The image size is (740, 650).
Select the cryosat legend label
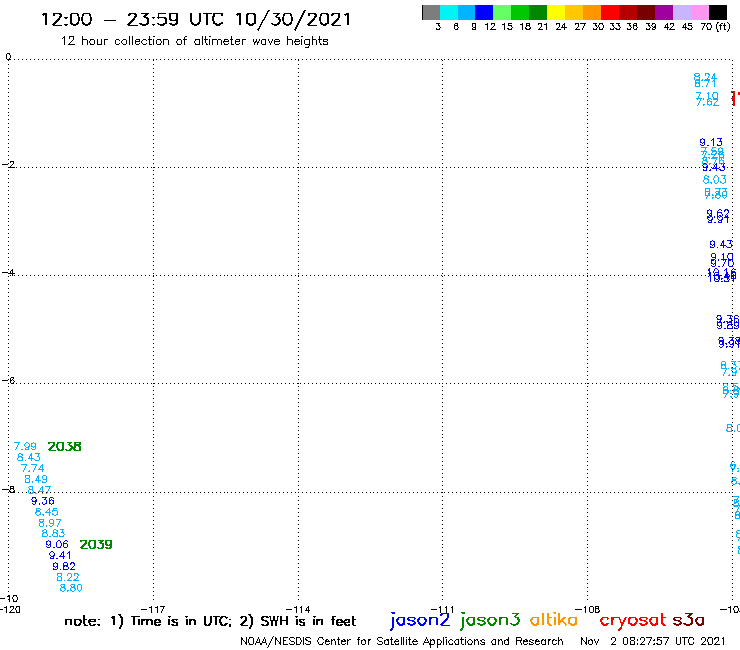(x=632, y=620)
